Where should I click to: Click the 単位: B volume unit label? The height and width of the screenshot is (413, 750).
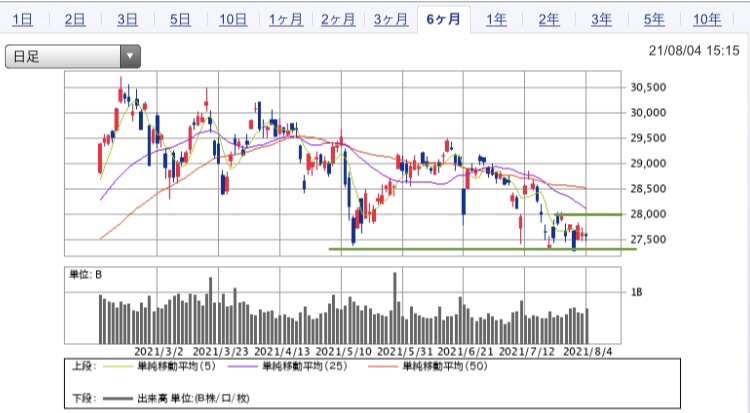point(86,275)
